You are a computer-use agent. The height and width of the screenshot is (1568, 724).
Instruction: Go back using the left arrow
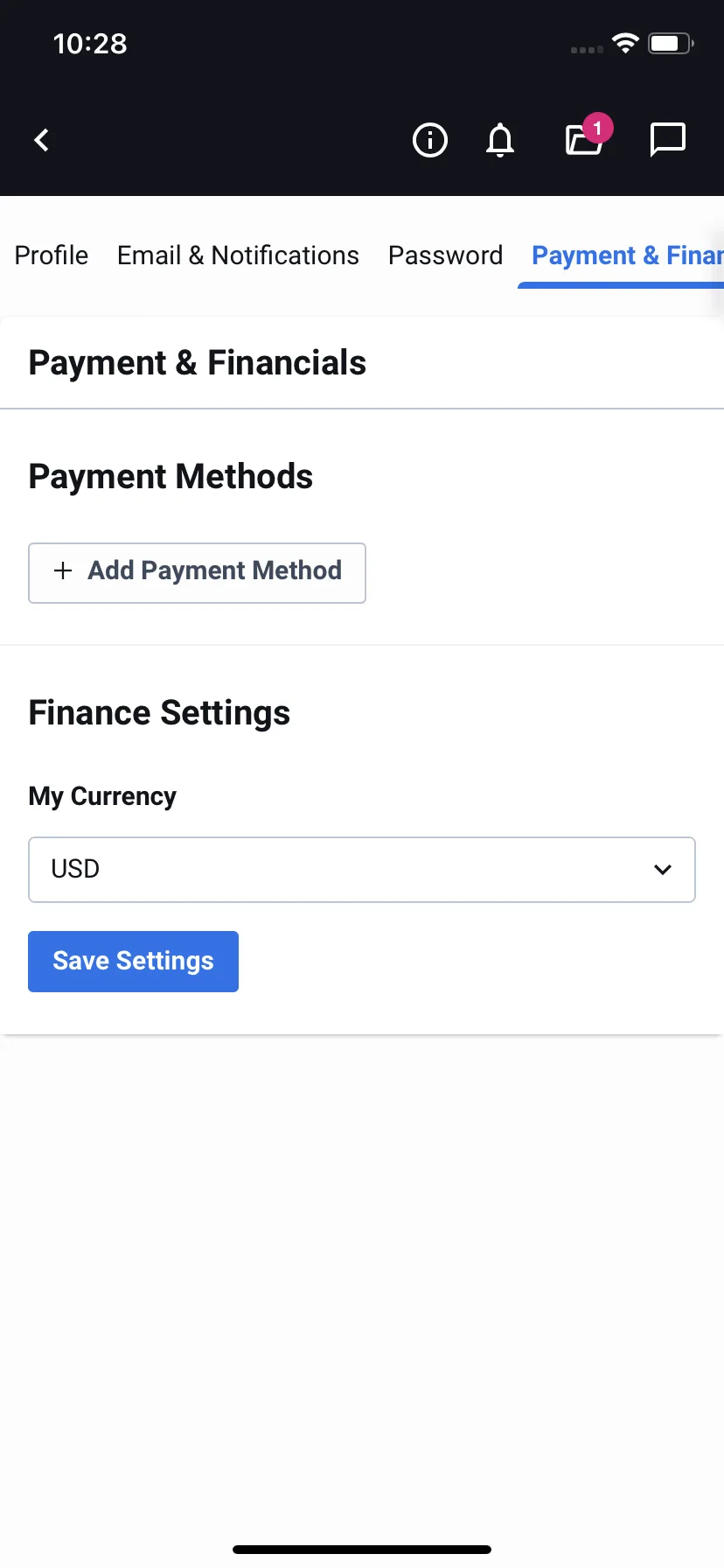click(x=41, y=140)
